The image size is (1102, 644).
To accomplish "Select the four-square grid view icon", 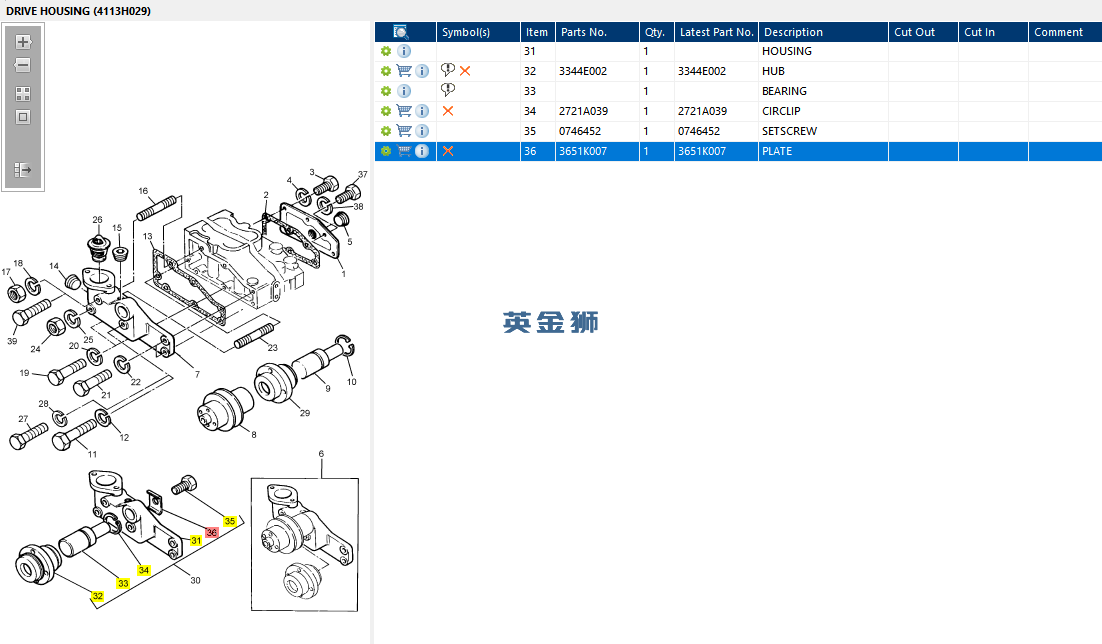I will coord(23,94).
